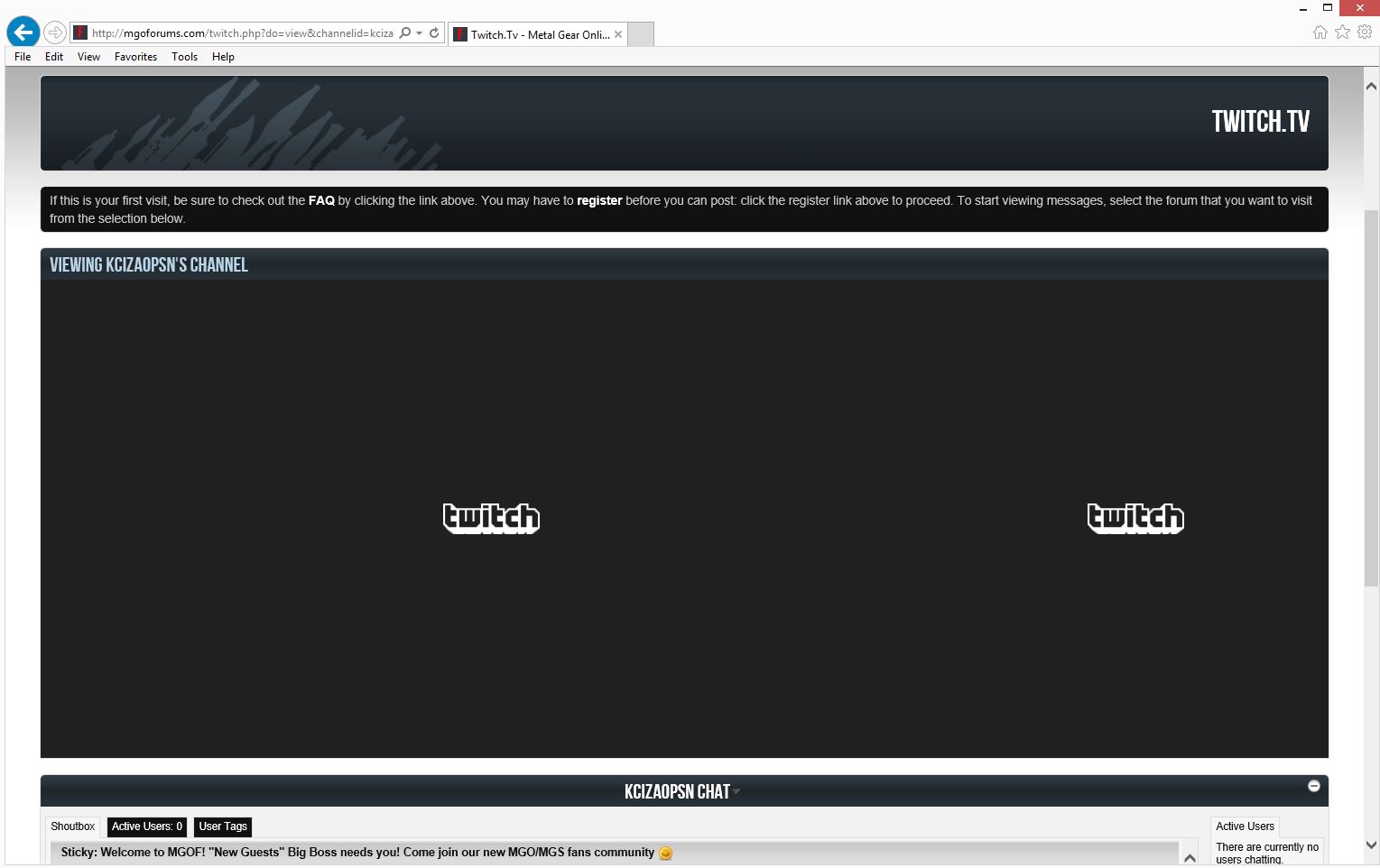Collapse the chat box with minus icon

pos(1314,786)
